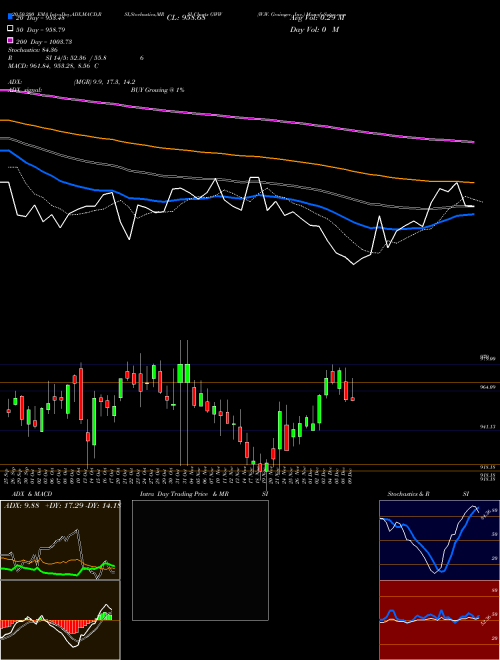This screenshot has height=660, width=500.
Task: Click the 941.33 price axis label
Action: pos(488,427)
